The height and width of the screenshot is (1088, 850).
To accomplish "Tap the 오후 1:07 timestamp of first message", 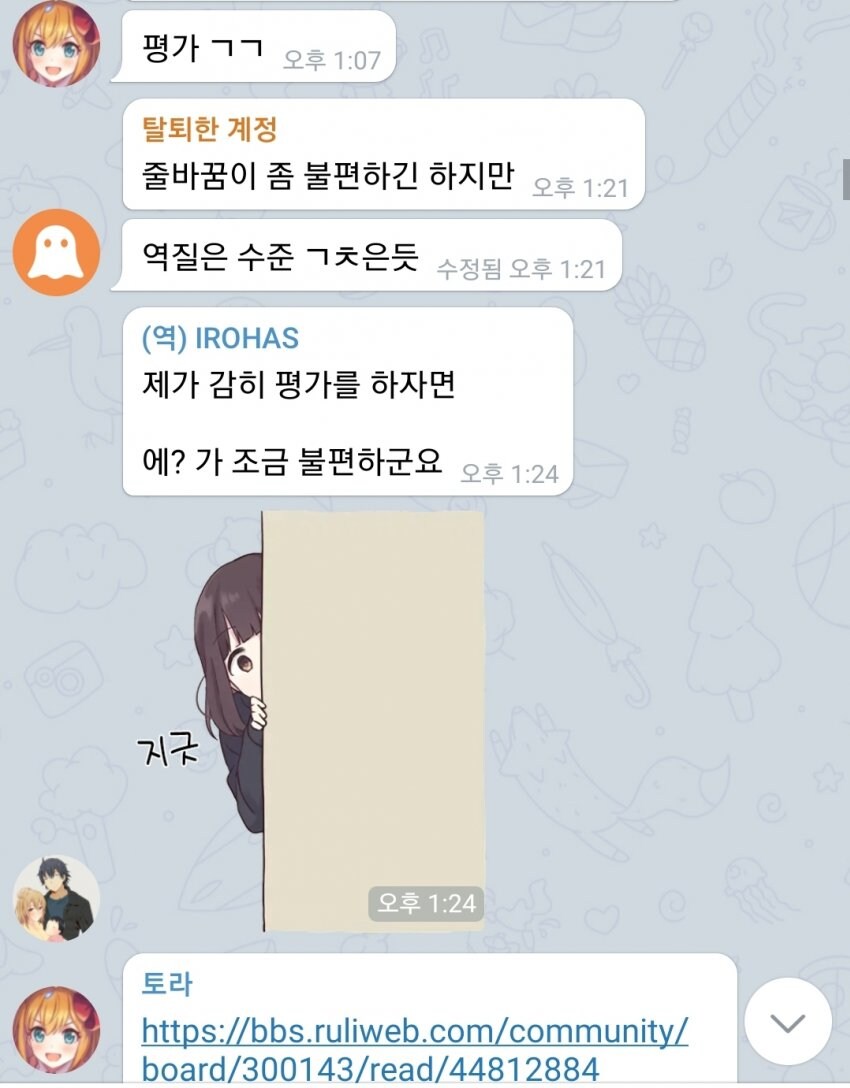I will 332,60.
